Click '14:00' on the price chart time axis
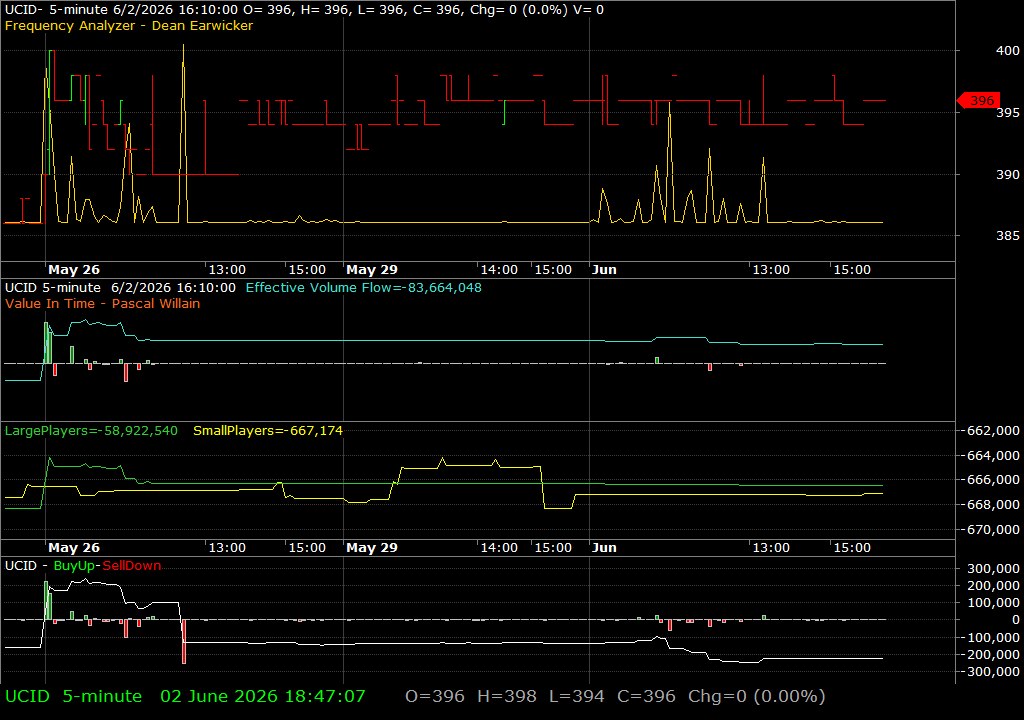Viewport: 1024px width, 720px height. coord(499,270)
